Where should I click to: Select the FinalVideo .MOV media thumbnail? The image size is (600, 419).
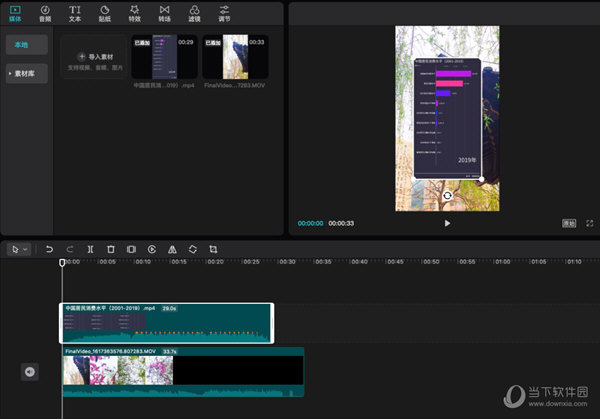click(x=235, y=58)
